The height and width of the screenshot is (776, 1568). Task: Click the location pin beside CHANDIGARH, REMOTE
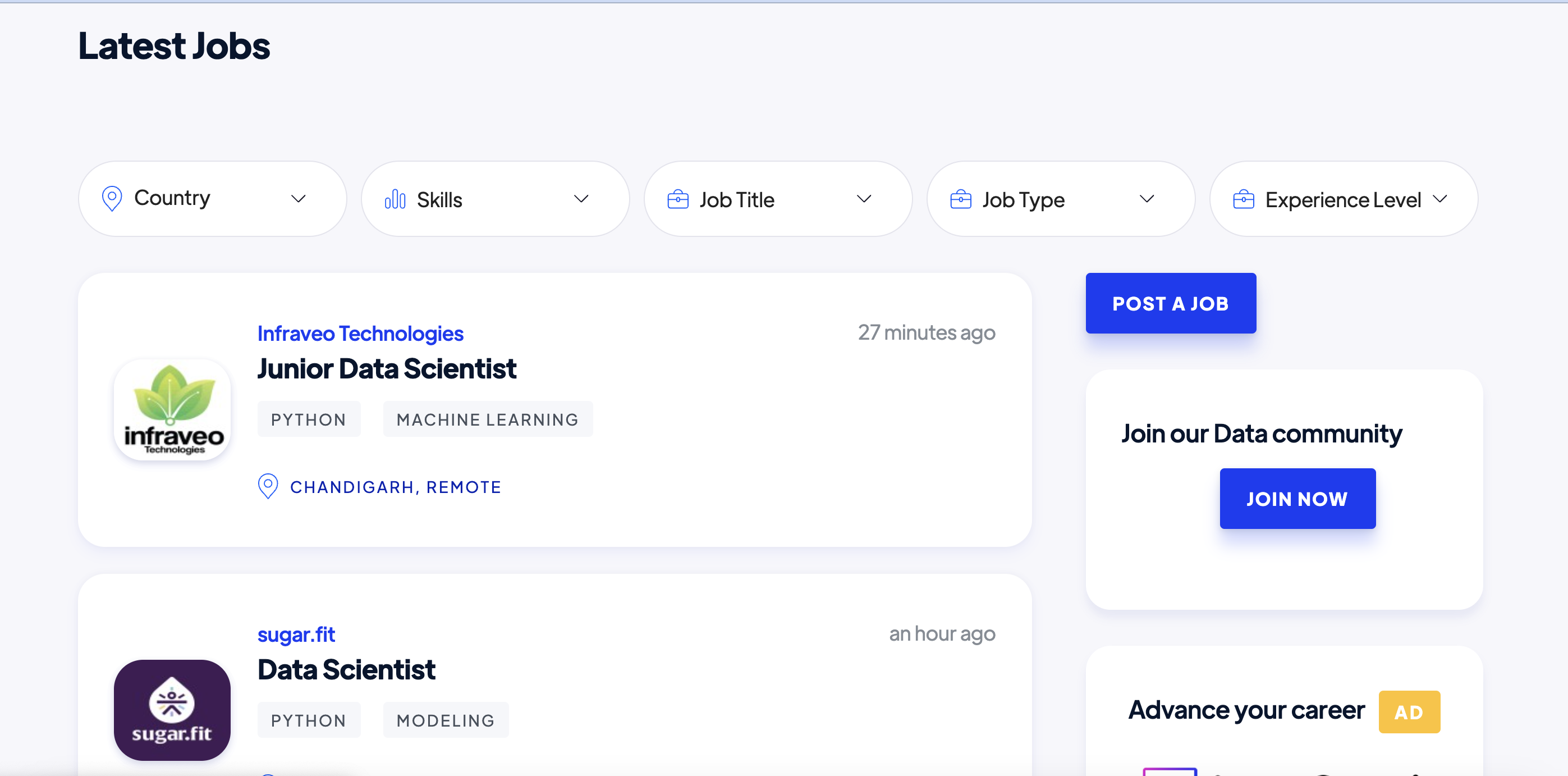tap(268, 486)
